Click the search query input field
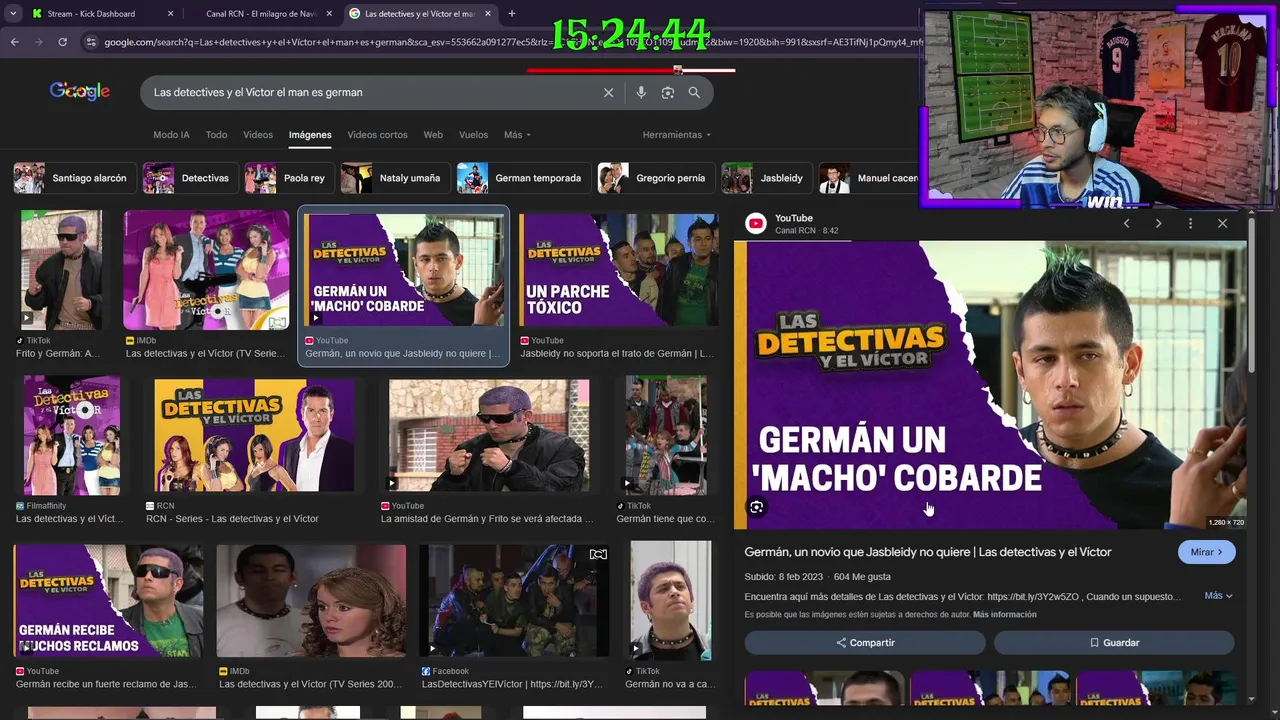Image resolution: width=1280 pixels, height=720 pixels. [x=370, y=92]
